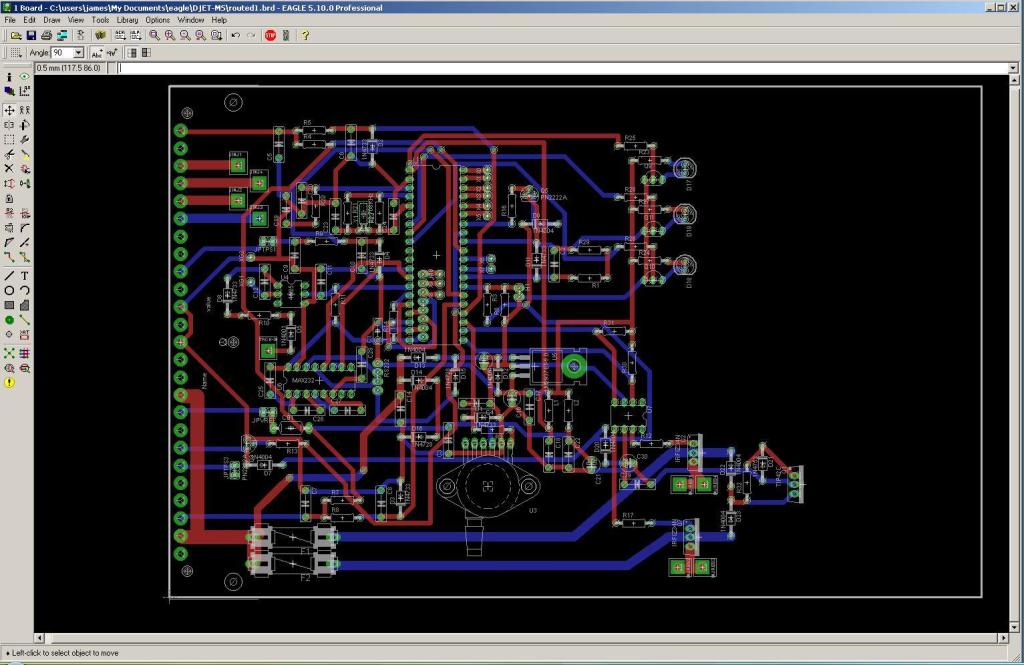1024x665 pixels.
Task: Open the Autorouter tool
Action: point(24,353)
